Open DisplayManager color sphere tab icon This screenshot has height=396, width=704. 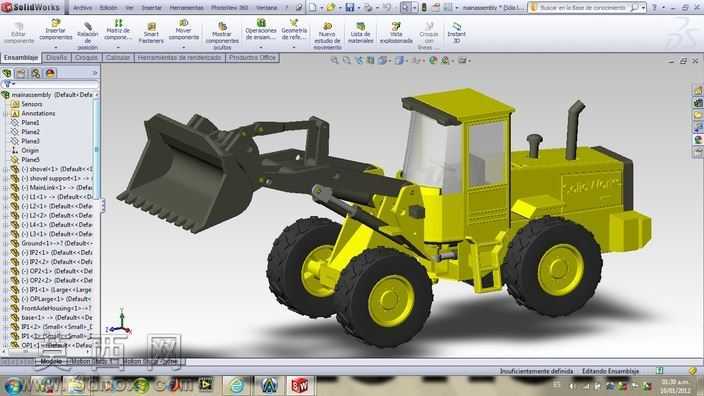pos(50,73)
